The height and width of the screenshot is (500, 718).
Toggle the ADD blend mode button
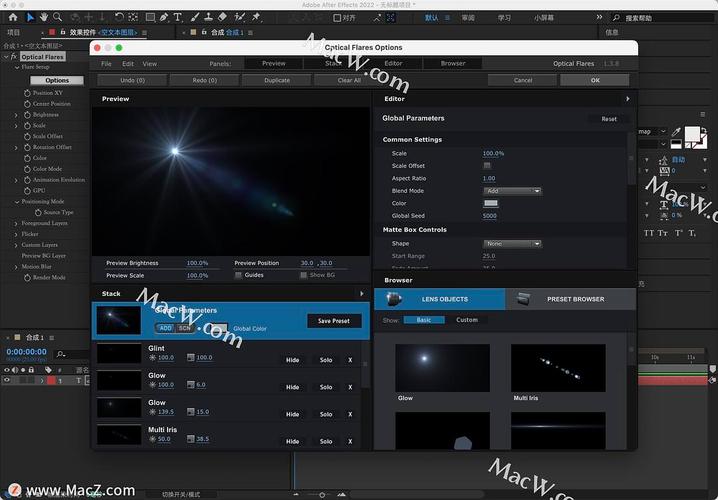click(165, 328)
